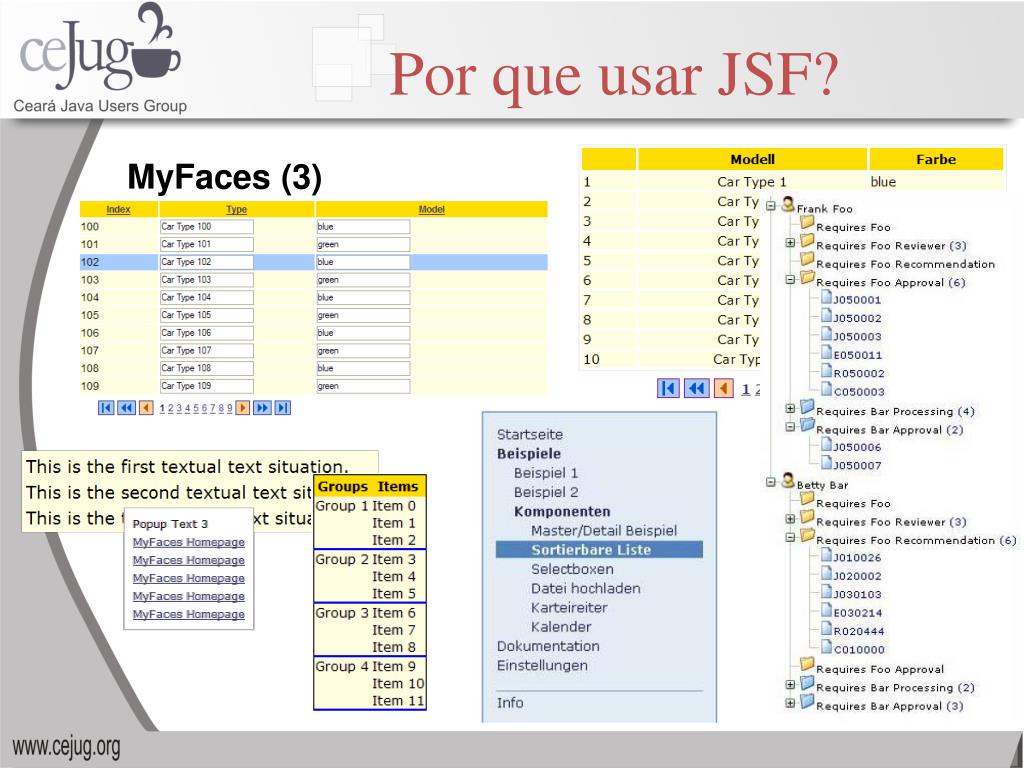Click document icon beside R050002
This screenshot has height=768, width=1024.
point(826,371)
